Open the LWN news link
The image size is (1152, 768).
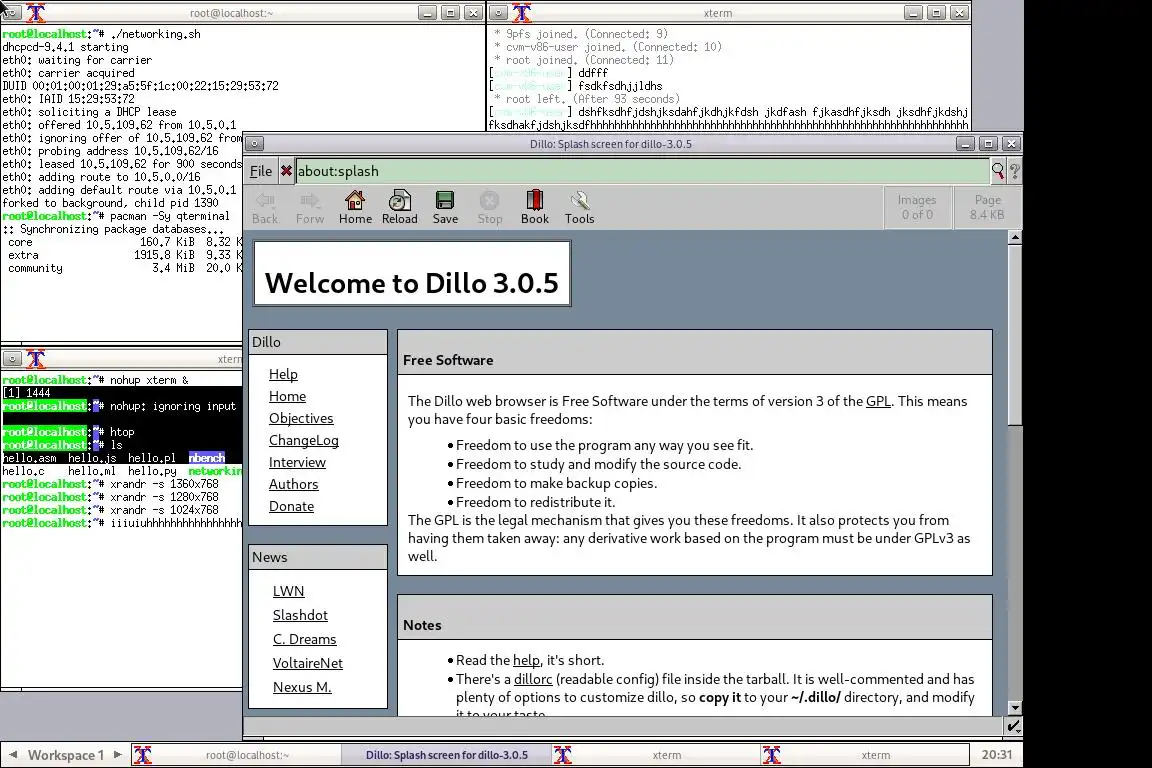click(x=288, y=591)
